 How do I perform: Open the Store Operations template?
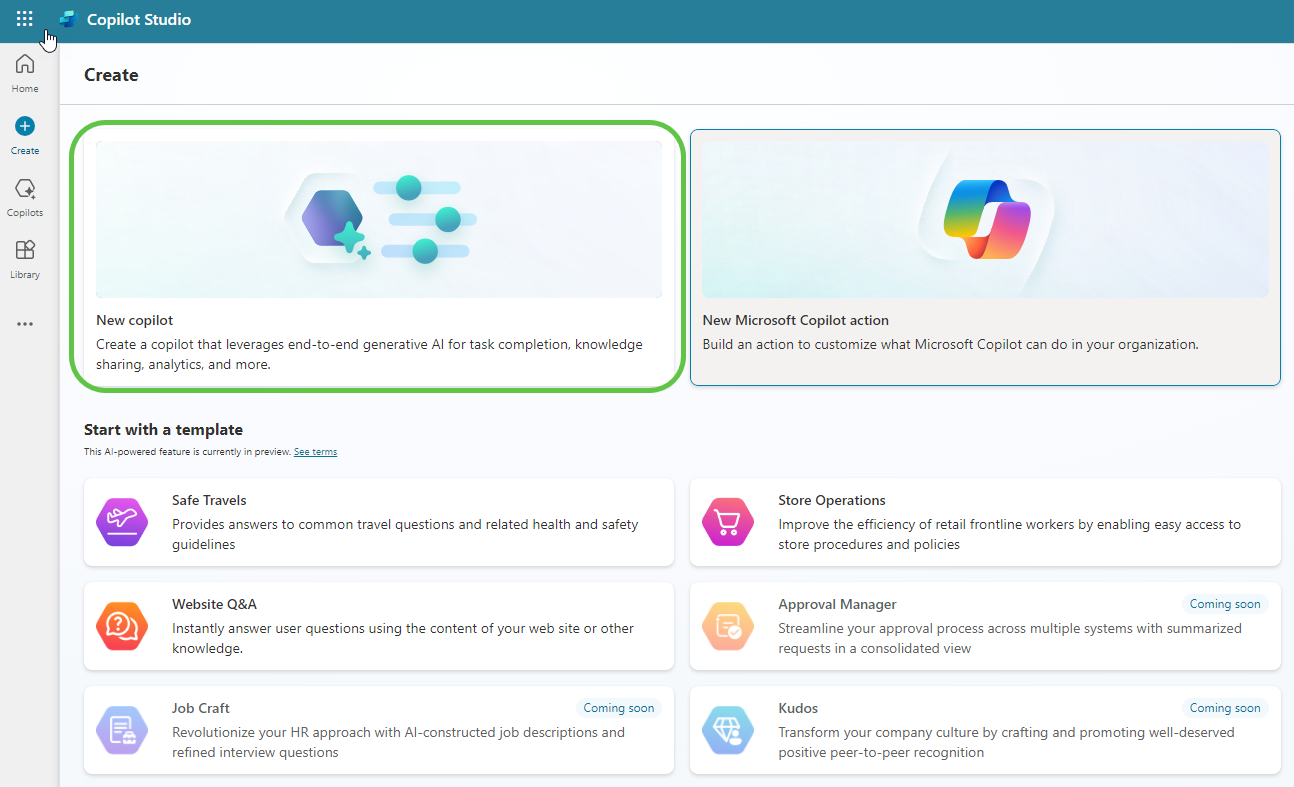click(x=984, y=521)
